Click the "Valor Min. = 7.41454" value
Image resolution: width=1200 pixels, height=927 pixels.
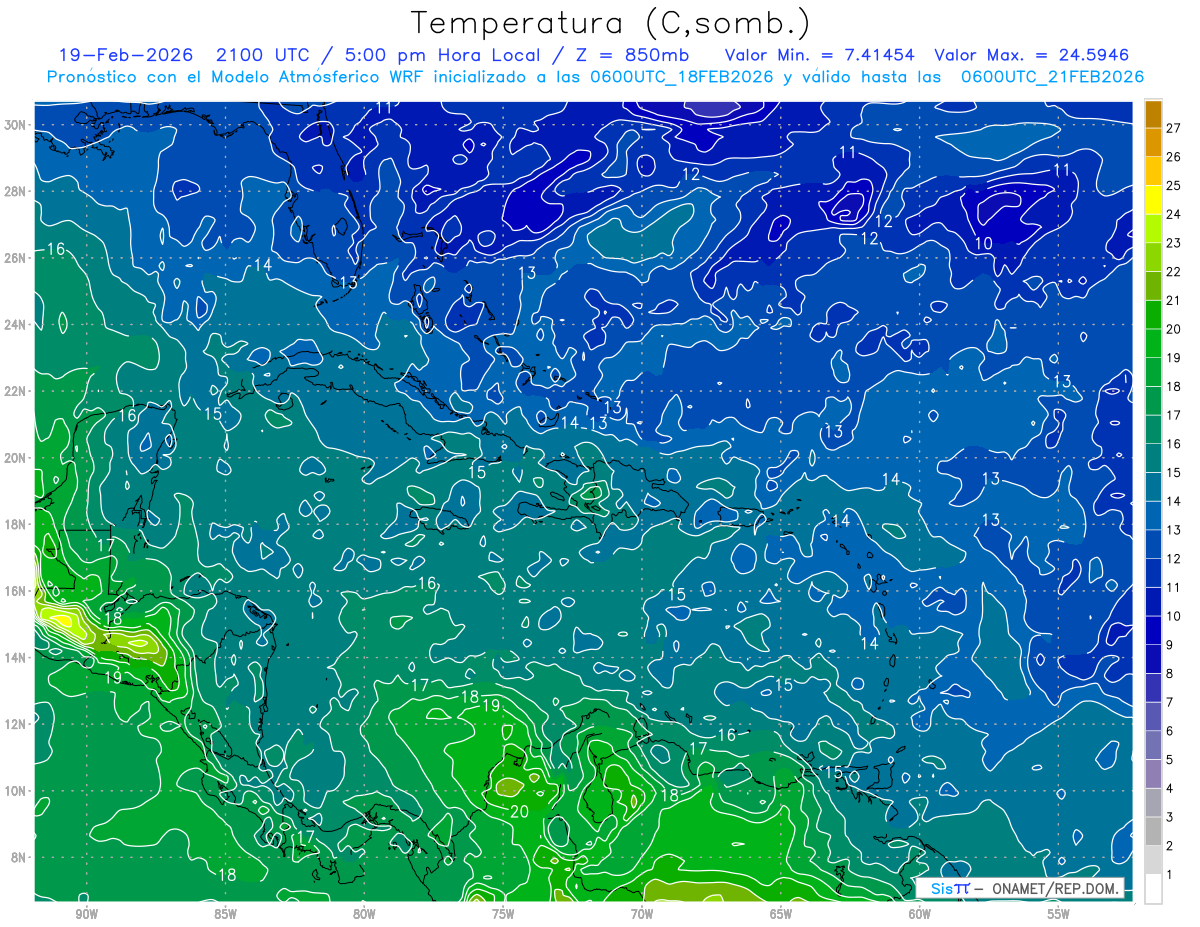pos(821,55)
